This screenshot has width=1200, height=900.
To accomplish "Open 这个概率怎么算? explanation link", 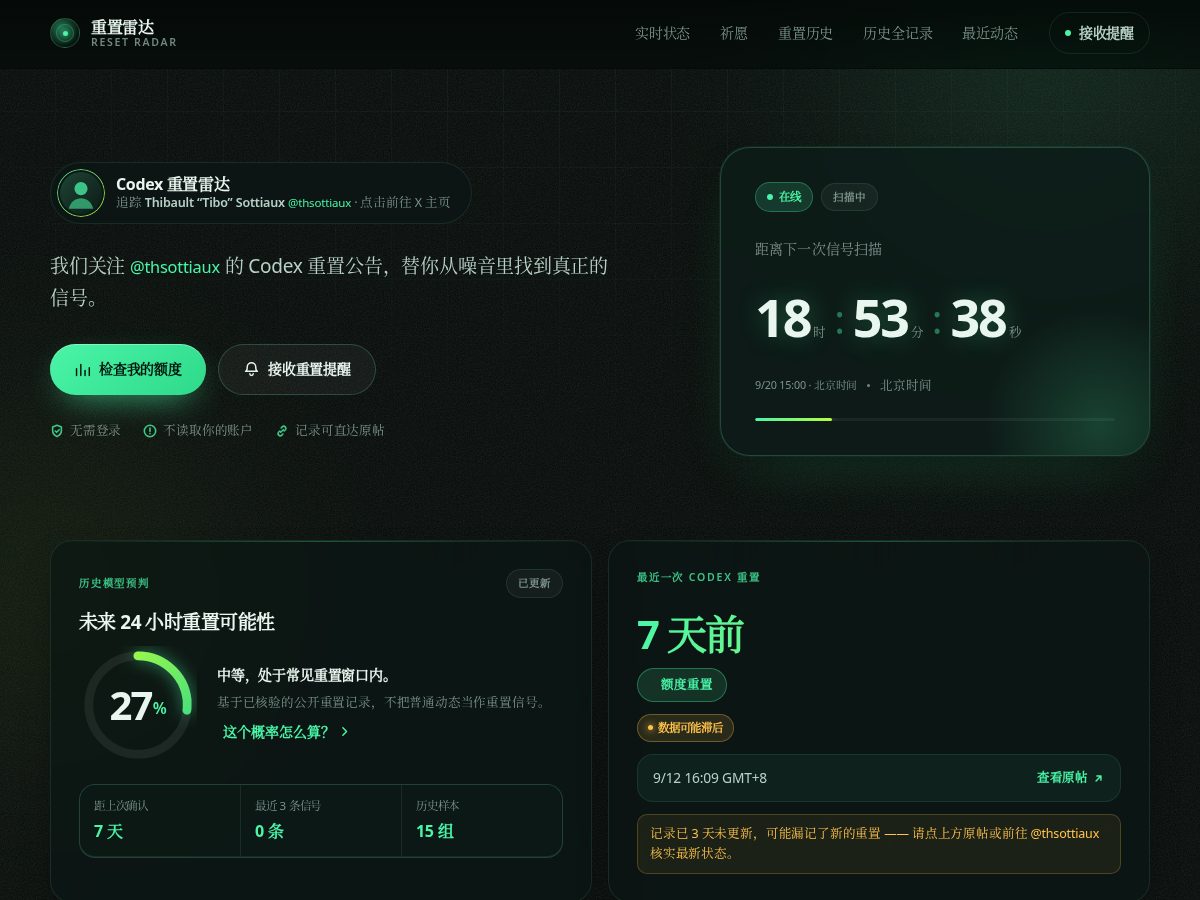I will (x=286, y=732).
